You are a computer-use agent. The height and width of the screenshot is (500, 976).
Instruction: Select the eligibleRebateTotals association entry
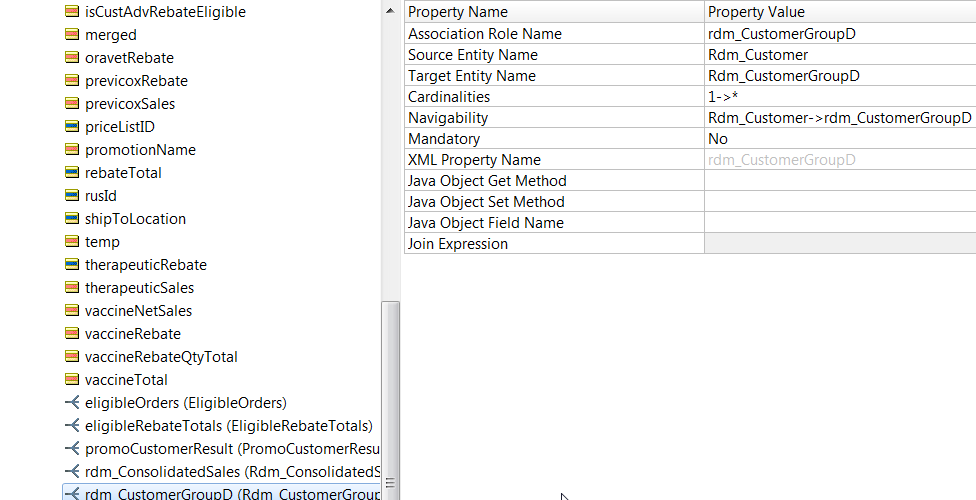(x=228, y=427)
